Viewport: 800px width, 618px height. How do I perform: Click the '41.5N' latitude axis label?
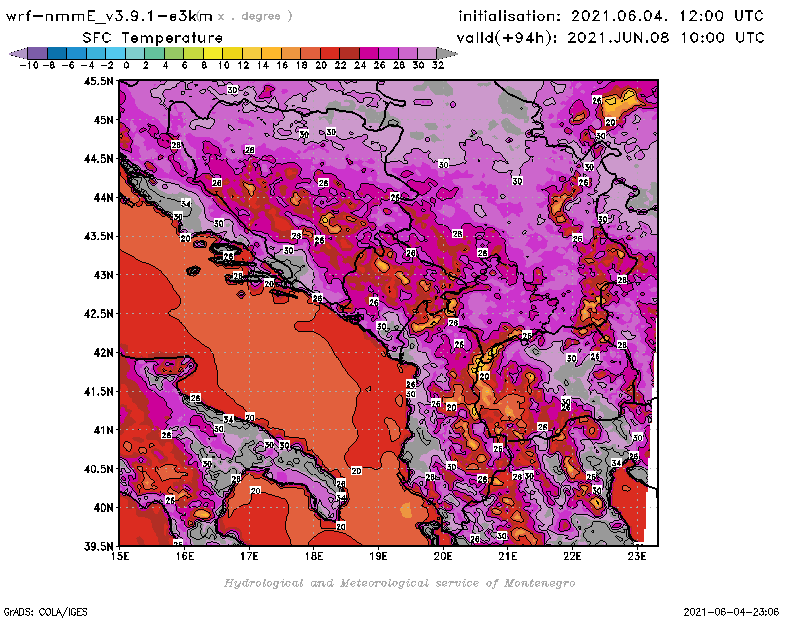(98, 391)
